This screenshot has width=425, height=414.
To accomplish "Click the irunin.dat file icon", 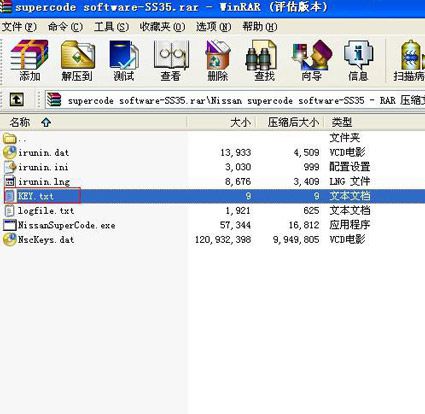I will pos(10,152).
